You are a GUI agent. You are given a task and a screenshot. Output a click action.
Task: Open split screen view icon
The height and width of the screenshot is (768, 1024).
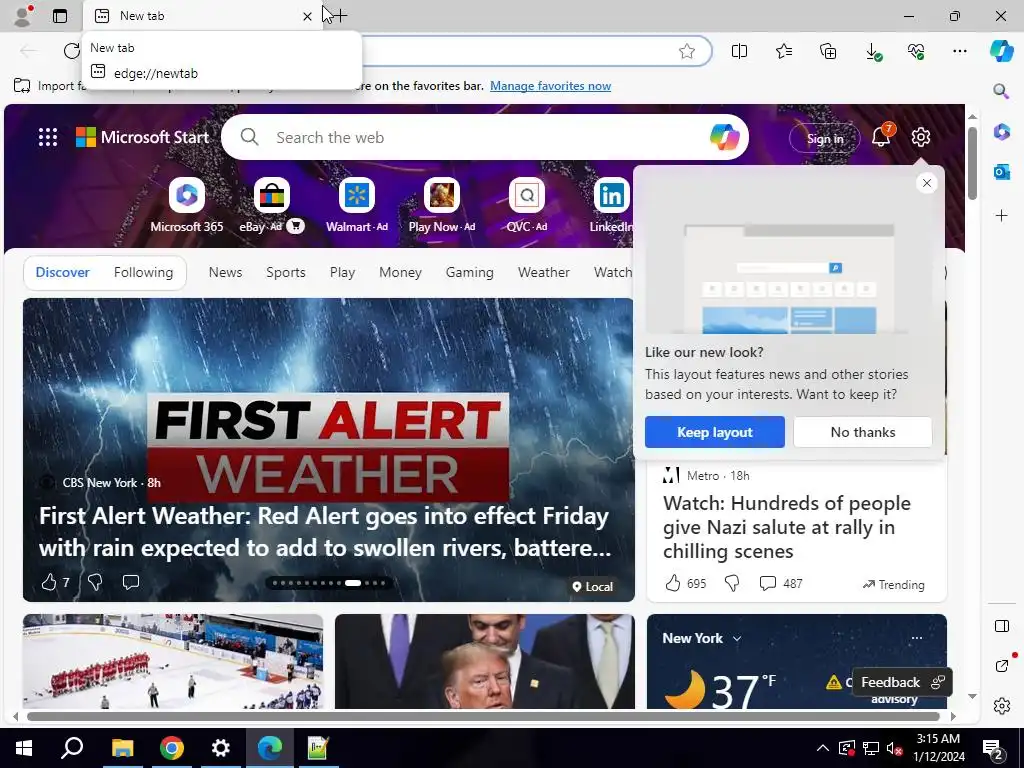tap(739, 51)
